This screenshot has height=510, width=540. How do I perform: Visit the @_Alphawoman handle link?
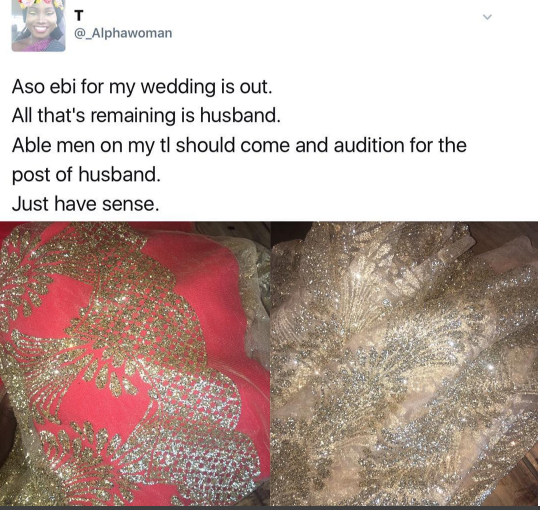[x=123, y=33]
